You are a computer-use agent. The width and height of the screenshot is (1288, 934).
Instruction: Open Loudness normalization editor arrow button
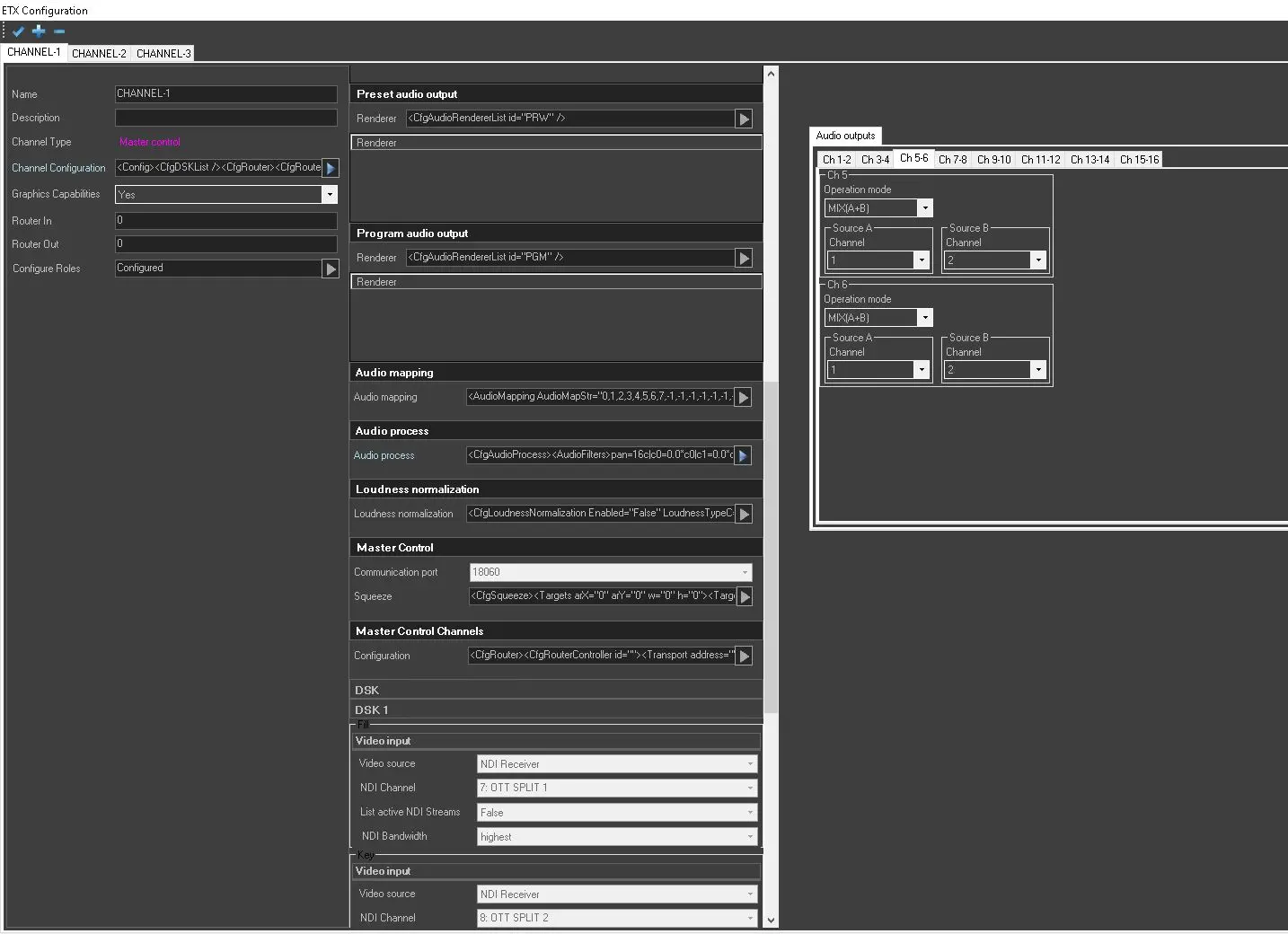(744, 514)
